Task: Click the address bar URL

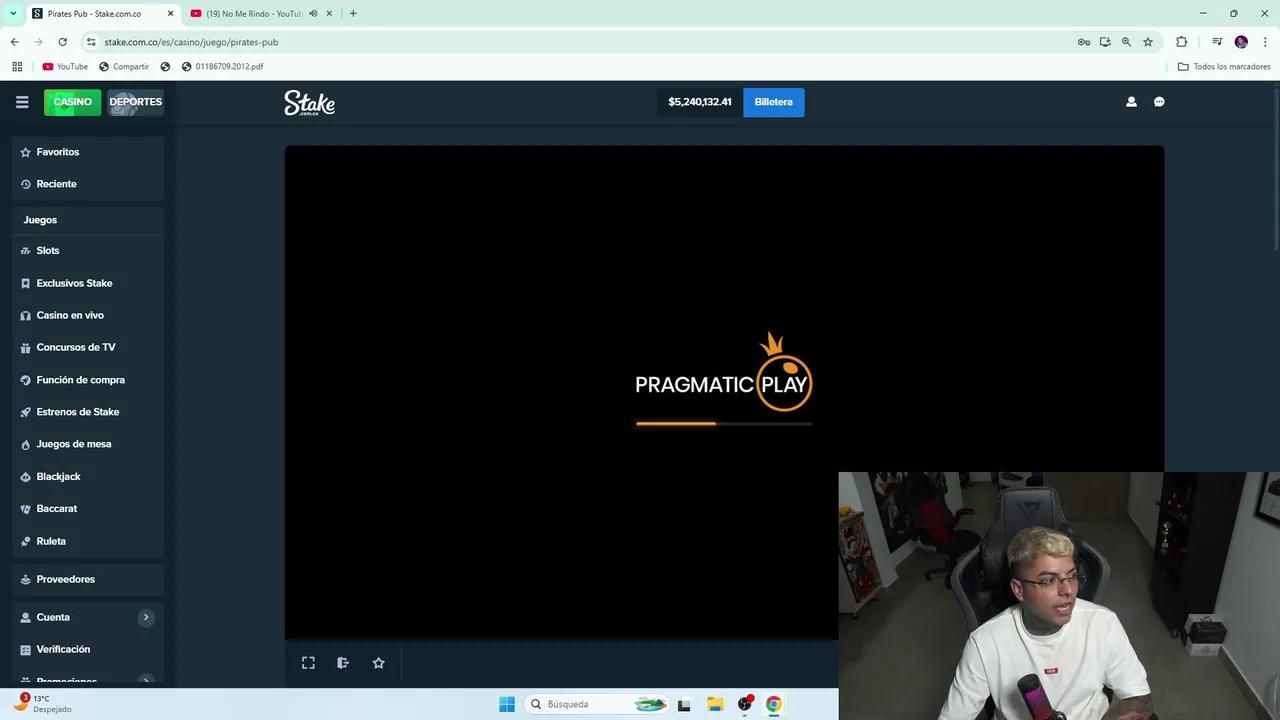Action: click(191, 42)
